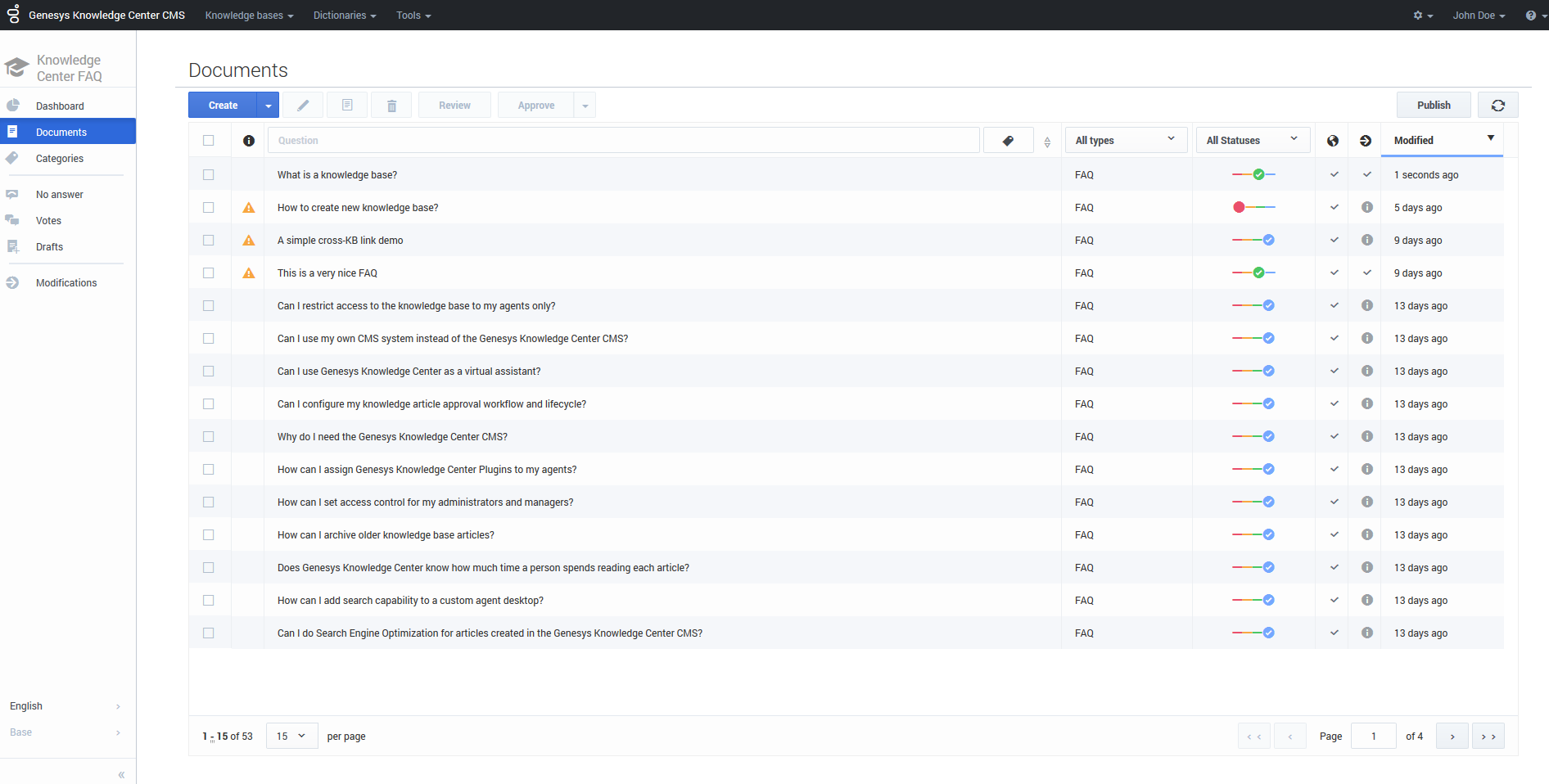
Task: Change the 15 per page dropdown
Action: (291, 737)
